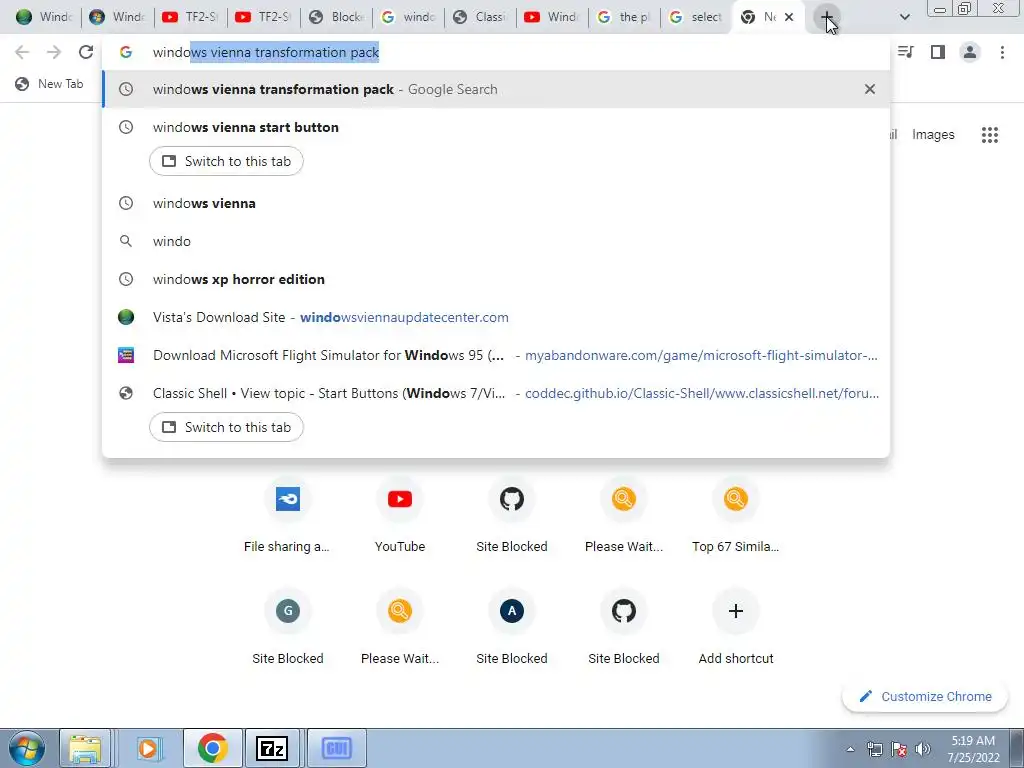Switch to the windo Google tab
Image resolution: width=1024 pixels, height=768 pixels.
coord(408,17)
